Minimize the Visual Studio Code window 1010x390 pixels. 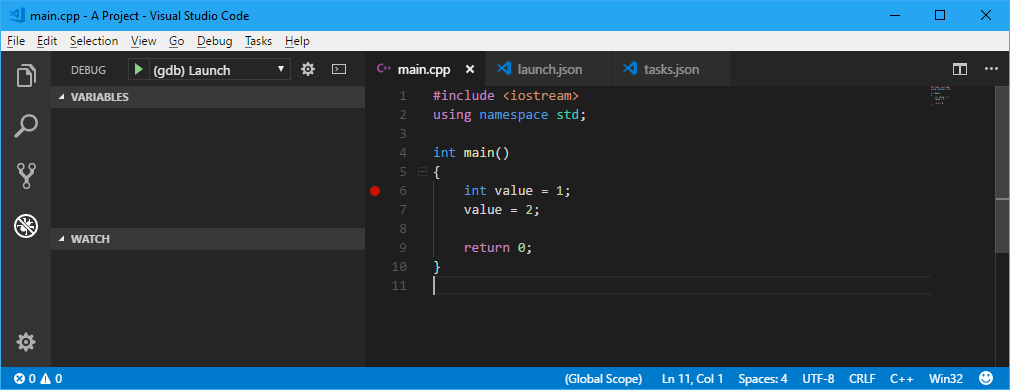coord(894,15)
